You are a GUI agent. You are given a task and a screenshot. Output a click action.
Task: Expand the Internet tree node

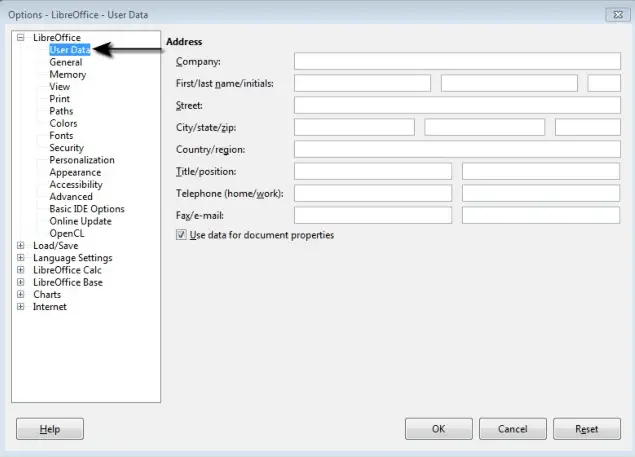point(21,306)
